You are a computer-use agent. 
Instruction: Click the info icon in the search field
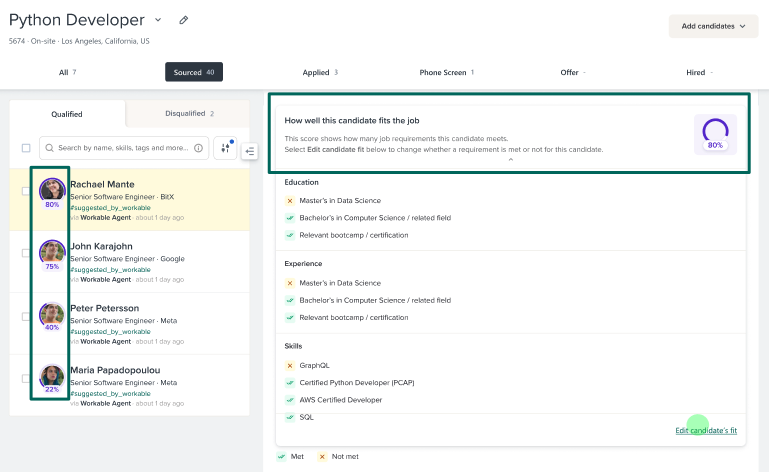coord(198,148)
